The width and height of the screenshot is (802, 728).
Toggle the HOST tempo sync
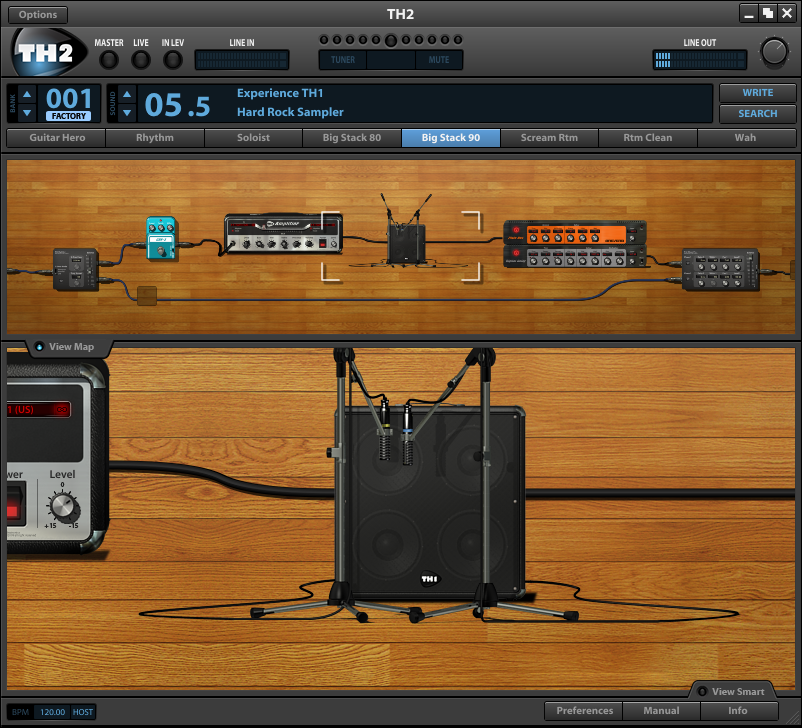pos(82,712)
